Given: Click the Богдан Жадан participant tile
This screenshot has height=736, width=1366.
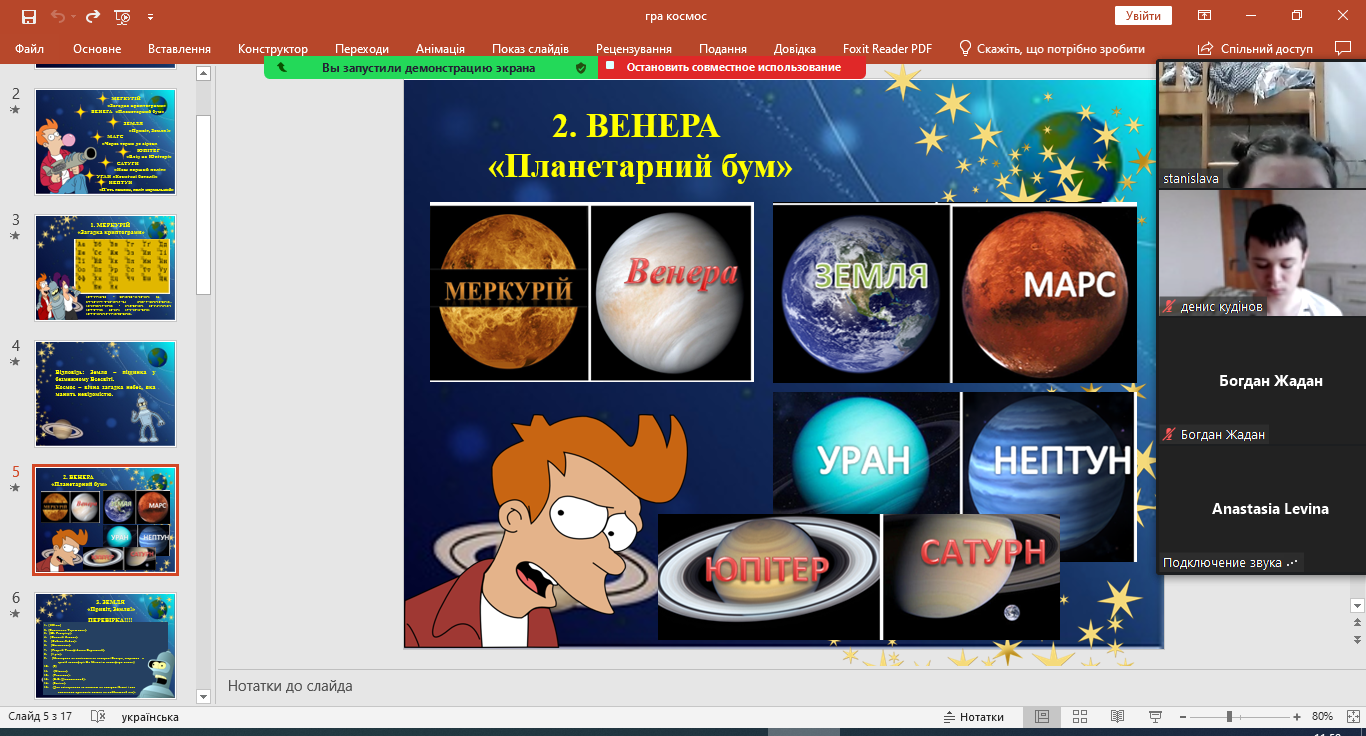Looking at the screenshot, I should pyautogui.click(x=1261, y=380).
